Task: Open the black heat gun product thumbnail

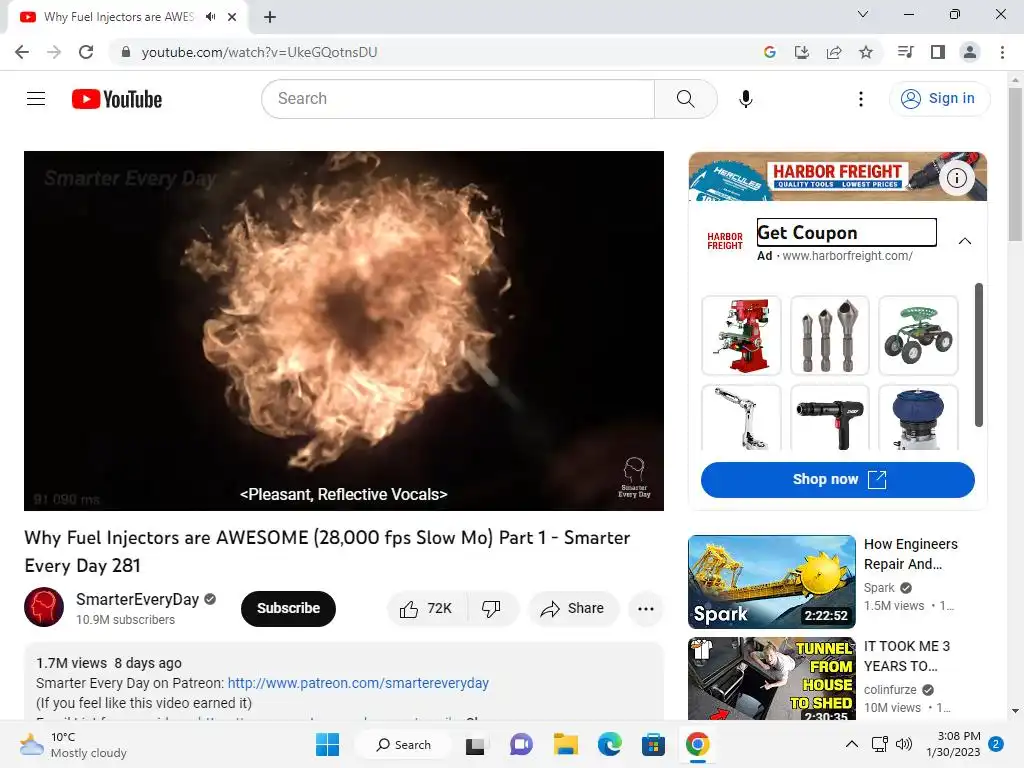Action: click(x=829, y=418)
